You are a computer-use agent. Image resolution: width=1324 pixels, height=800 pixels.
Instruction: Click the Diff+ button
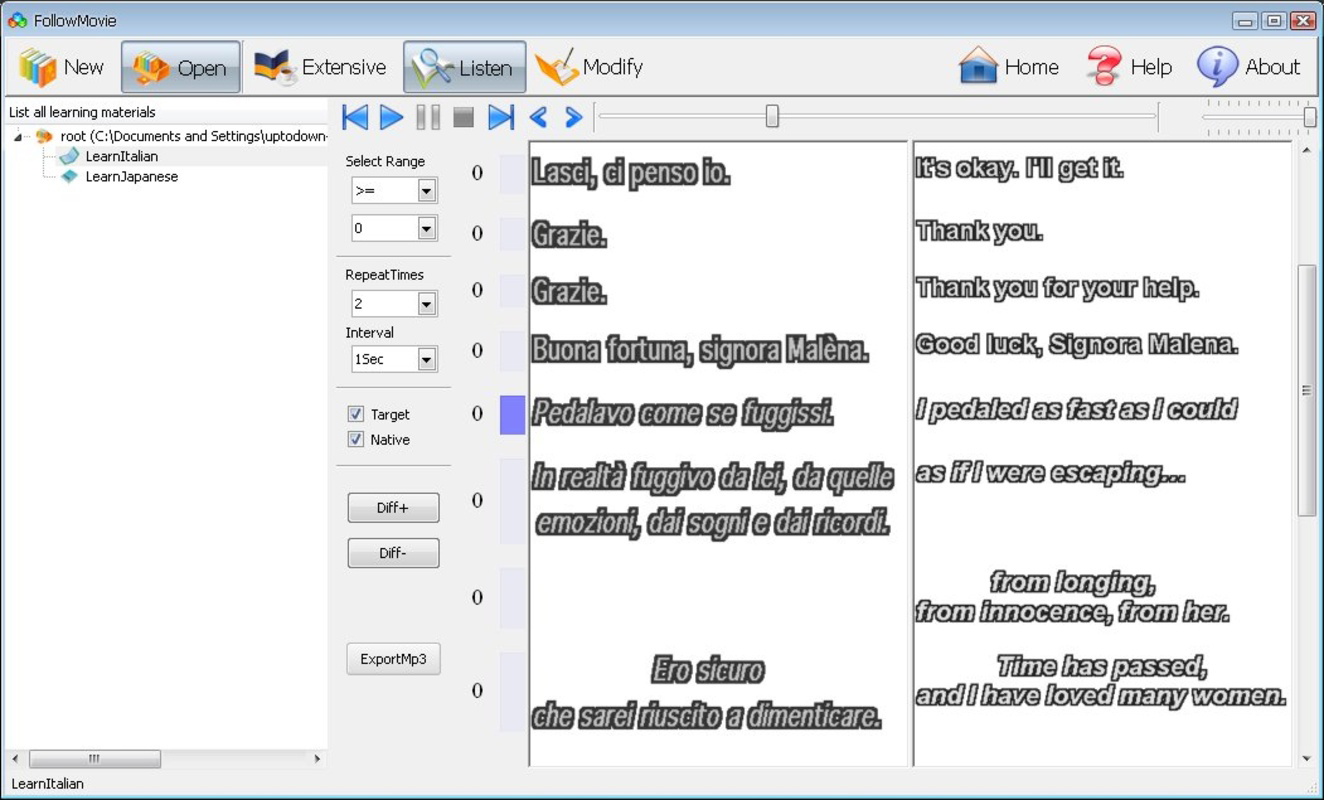click(393, 508)
